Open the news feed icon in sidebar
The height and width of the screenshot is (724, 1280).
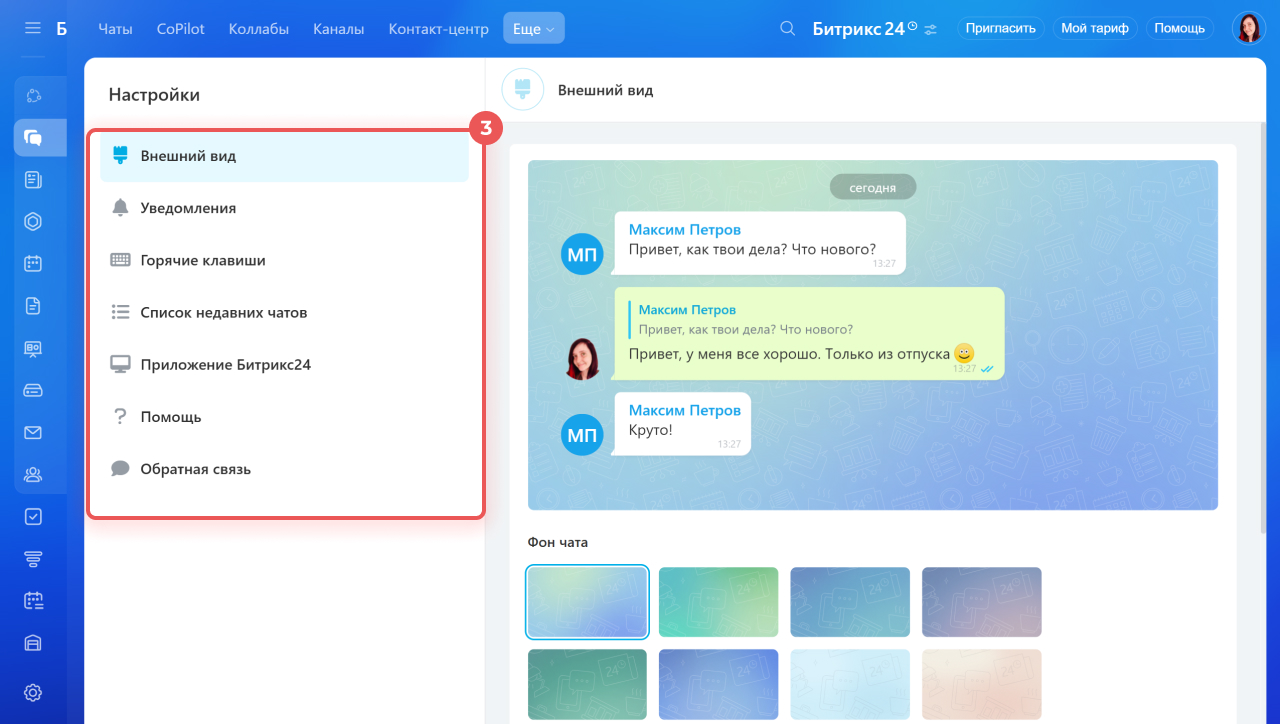tap(33, 180)
